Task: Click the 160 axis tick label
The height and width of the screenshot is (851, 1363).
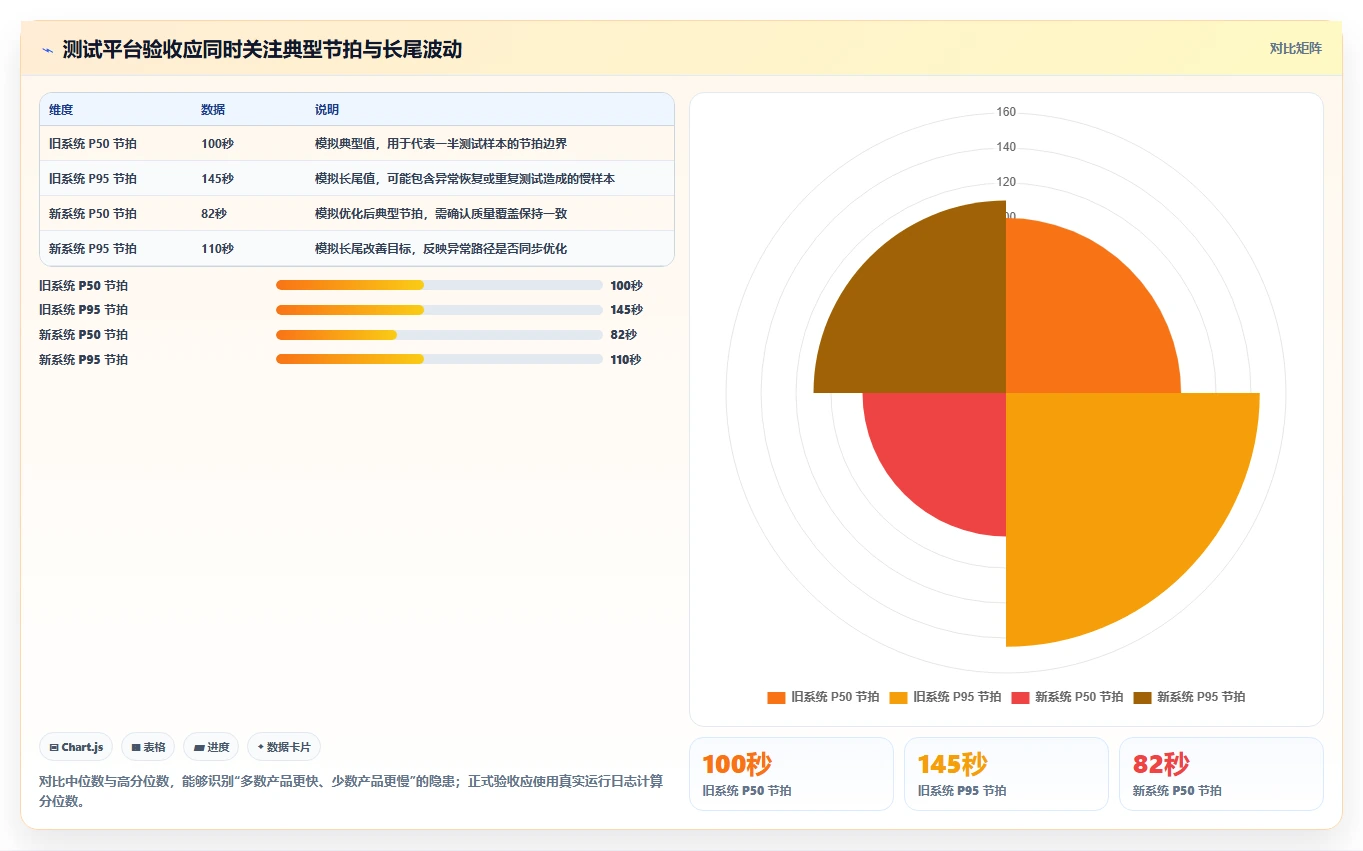Action: point(1006,112)
